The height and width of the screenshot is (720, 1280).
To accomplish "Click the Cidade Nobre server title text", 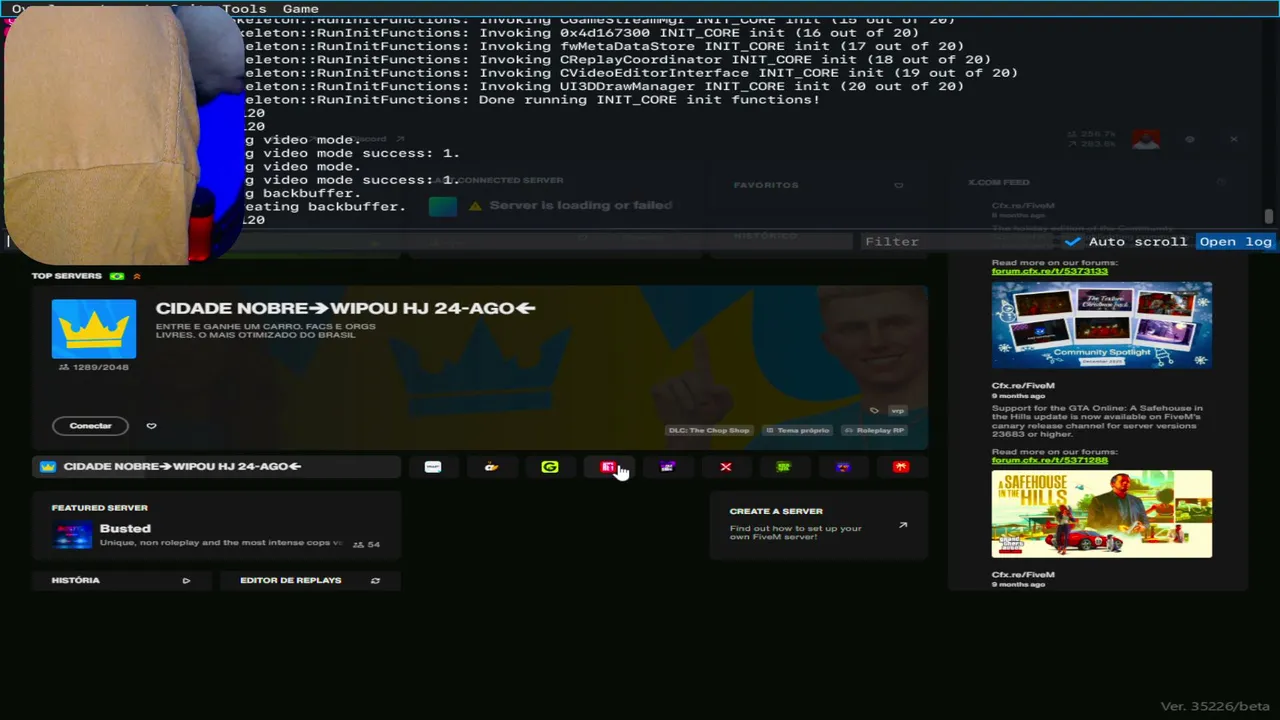I will 346,308.
